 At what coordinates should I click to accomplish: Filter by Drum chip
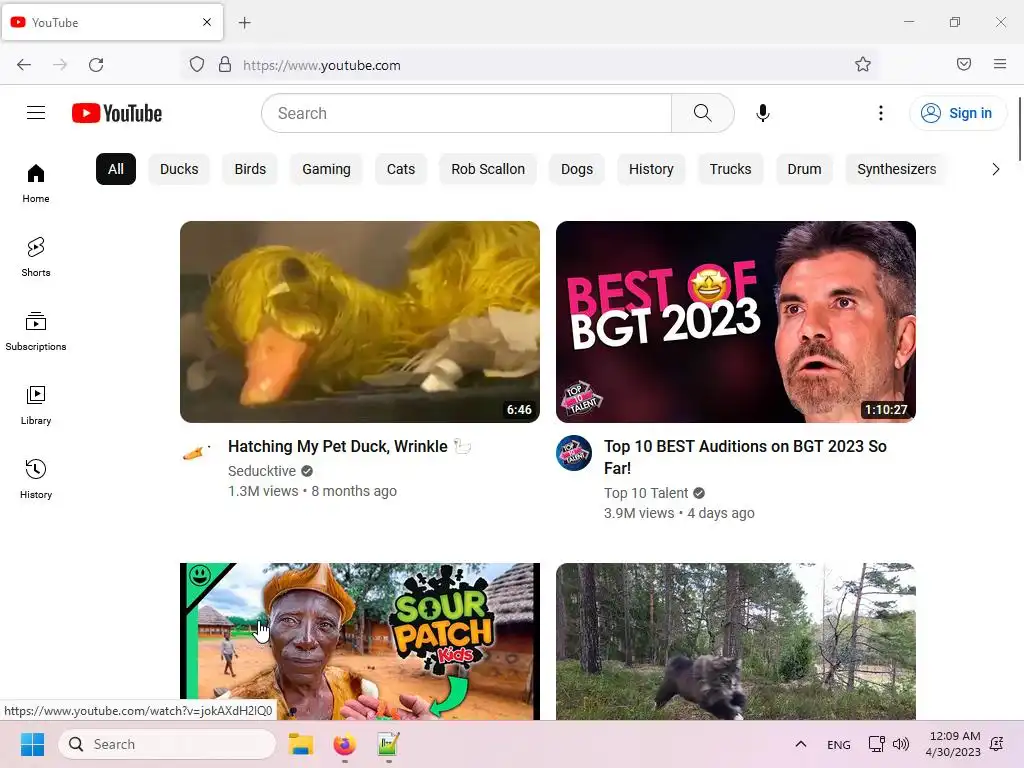click(x=804, y=169)
